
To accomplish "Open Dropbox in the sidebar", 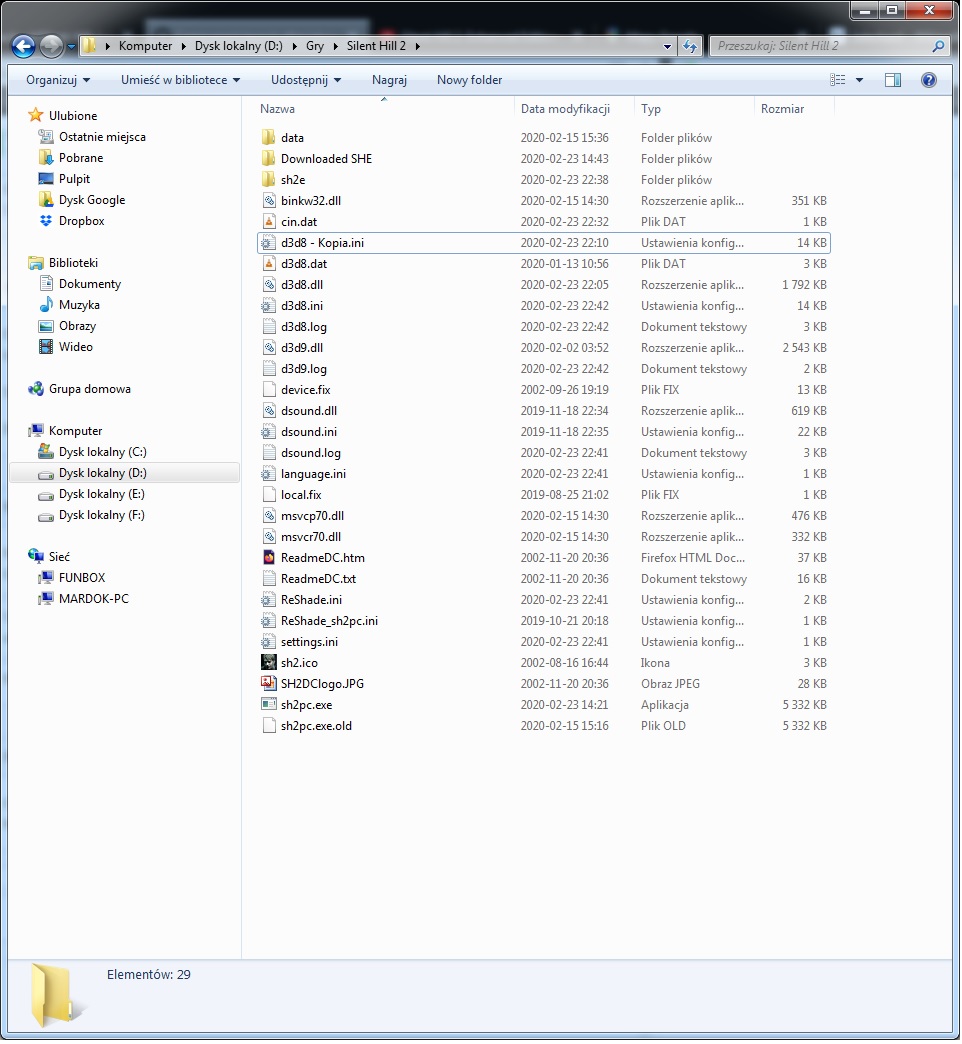I will [x=81, y=220].
